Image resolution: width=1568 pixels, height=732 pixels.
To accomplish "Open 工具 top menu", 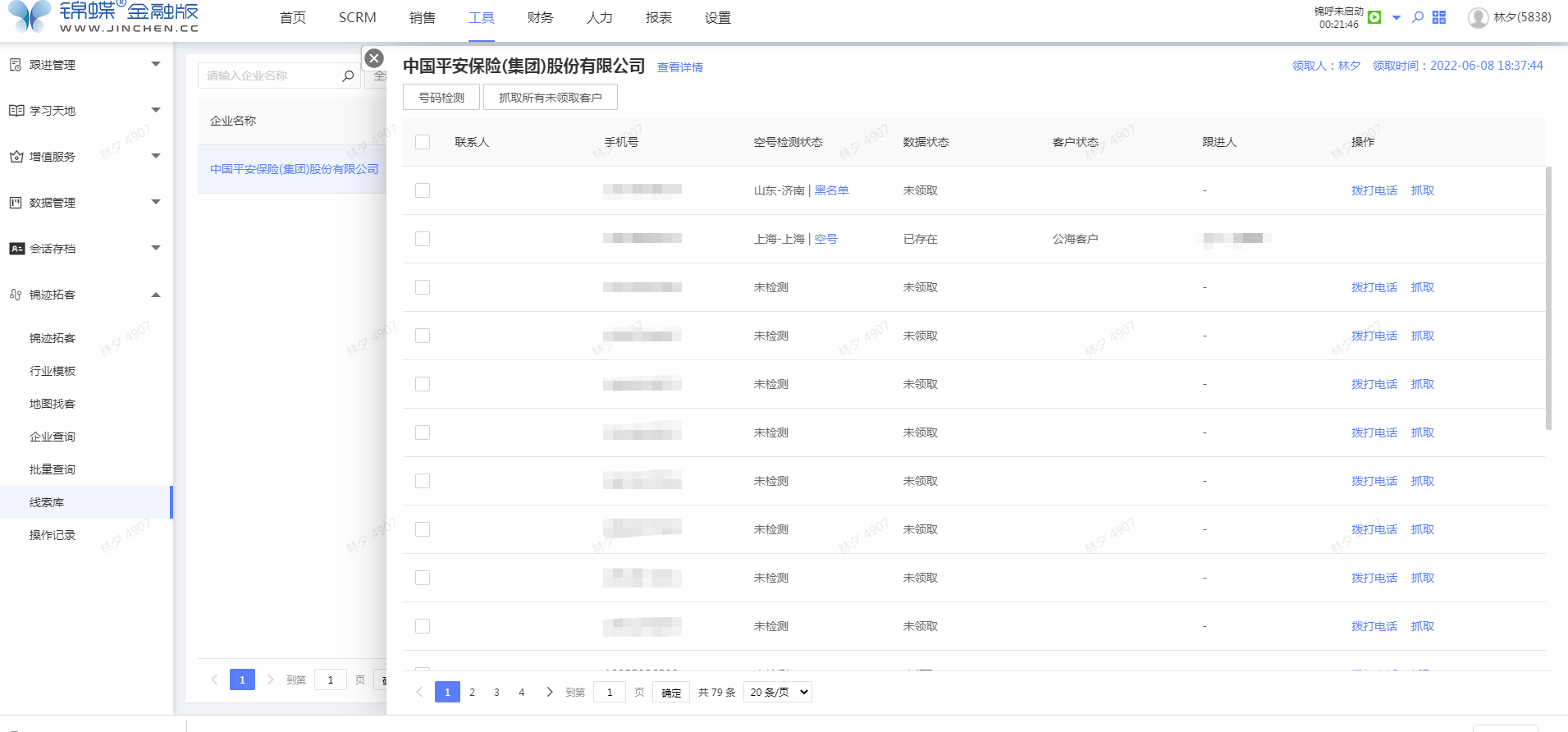I will [x=482, y=17].
